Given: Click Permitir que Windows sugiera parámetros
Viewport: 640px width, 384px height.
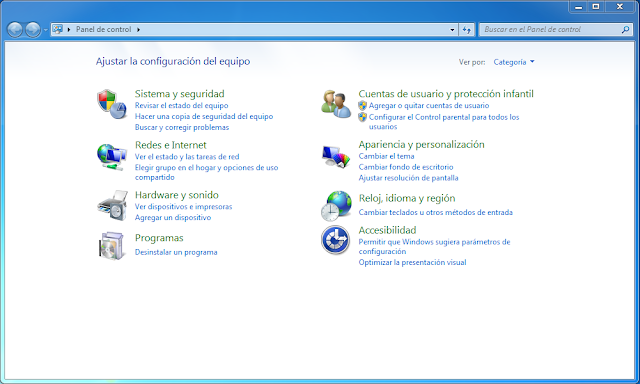Looking at the screenshot, I should pyautogui.click(x=435, y=246).
